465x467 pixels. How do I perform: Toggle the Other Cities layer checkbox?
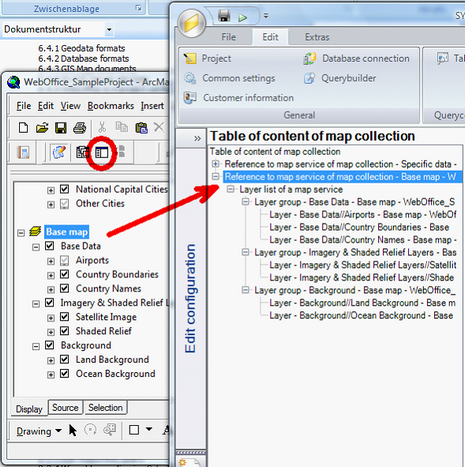tap(65, 204)
